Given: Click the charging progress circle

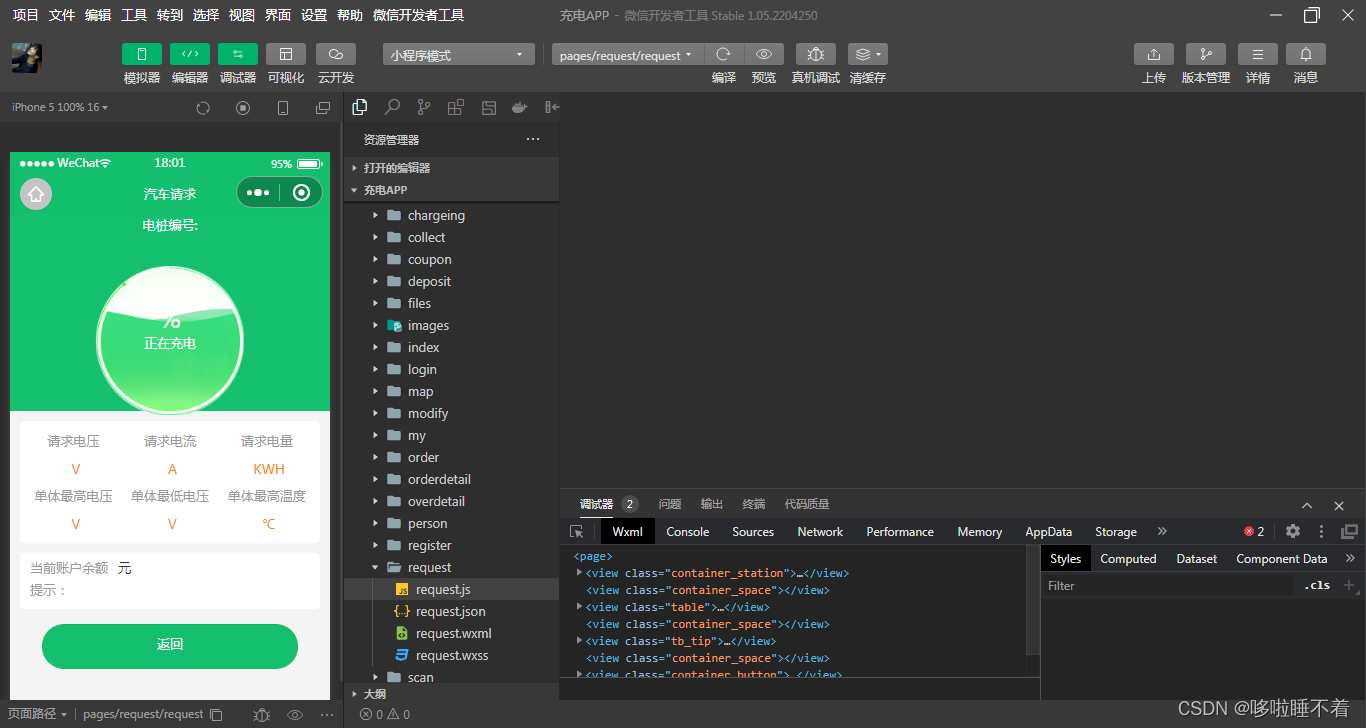Looking at the screenshot, I should coord(170,341).
